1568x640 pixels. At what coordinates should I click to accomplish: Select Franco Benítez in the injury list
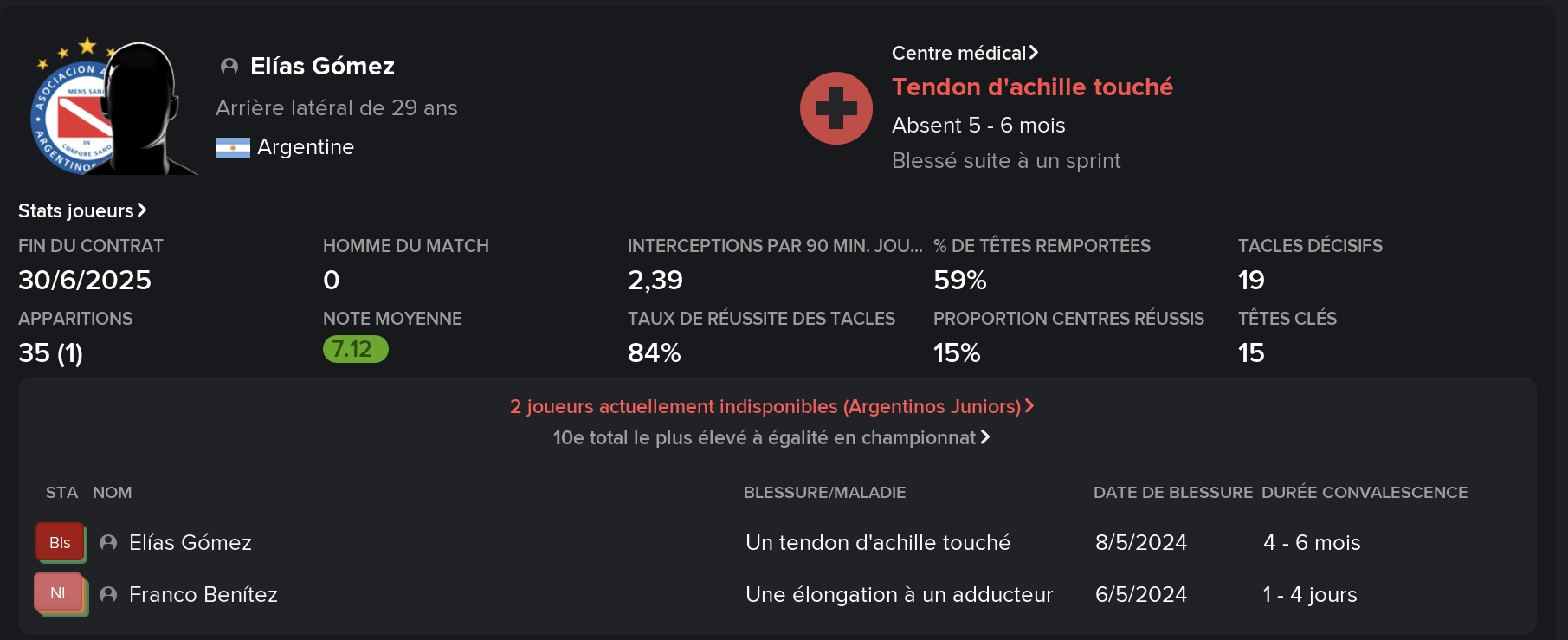pyautogui.click(x=203, y=595)
